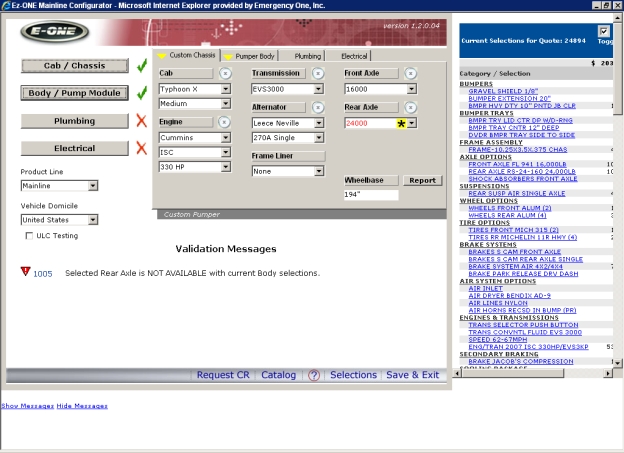Open the TRANS SELECTOR PUSH BUTTON link
The image size is (624, 453).
523,325
